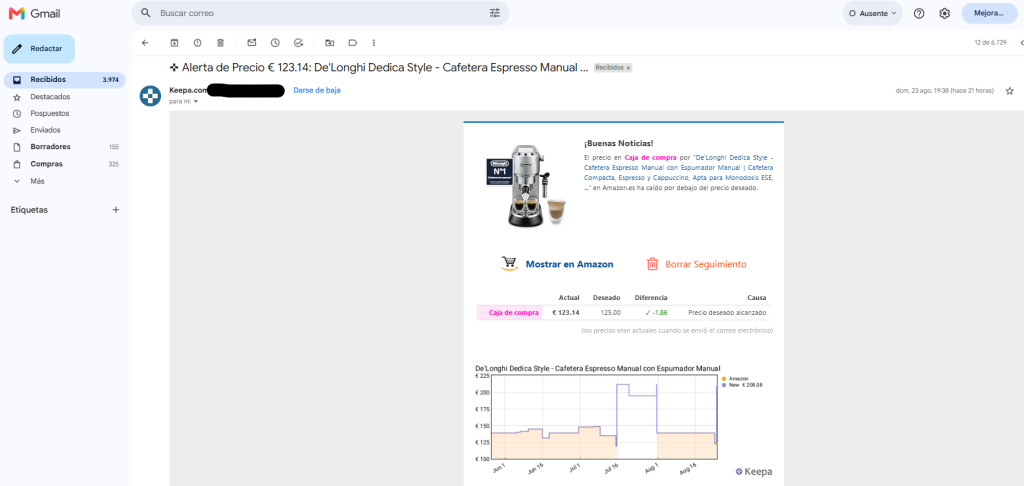Click the coffee machine product image
This screenshot has height=486, width=1024.
tap(528, 184)
